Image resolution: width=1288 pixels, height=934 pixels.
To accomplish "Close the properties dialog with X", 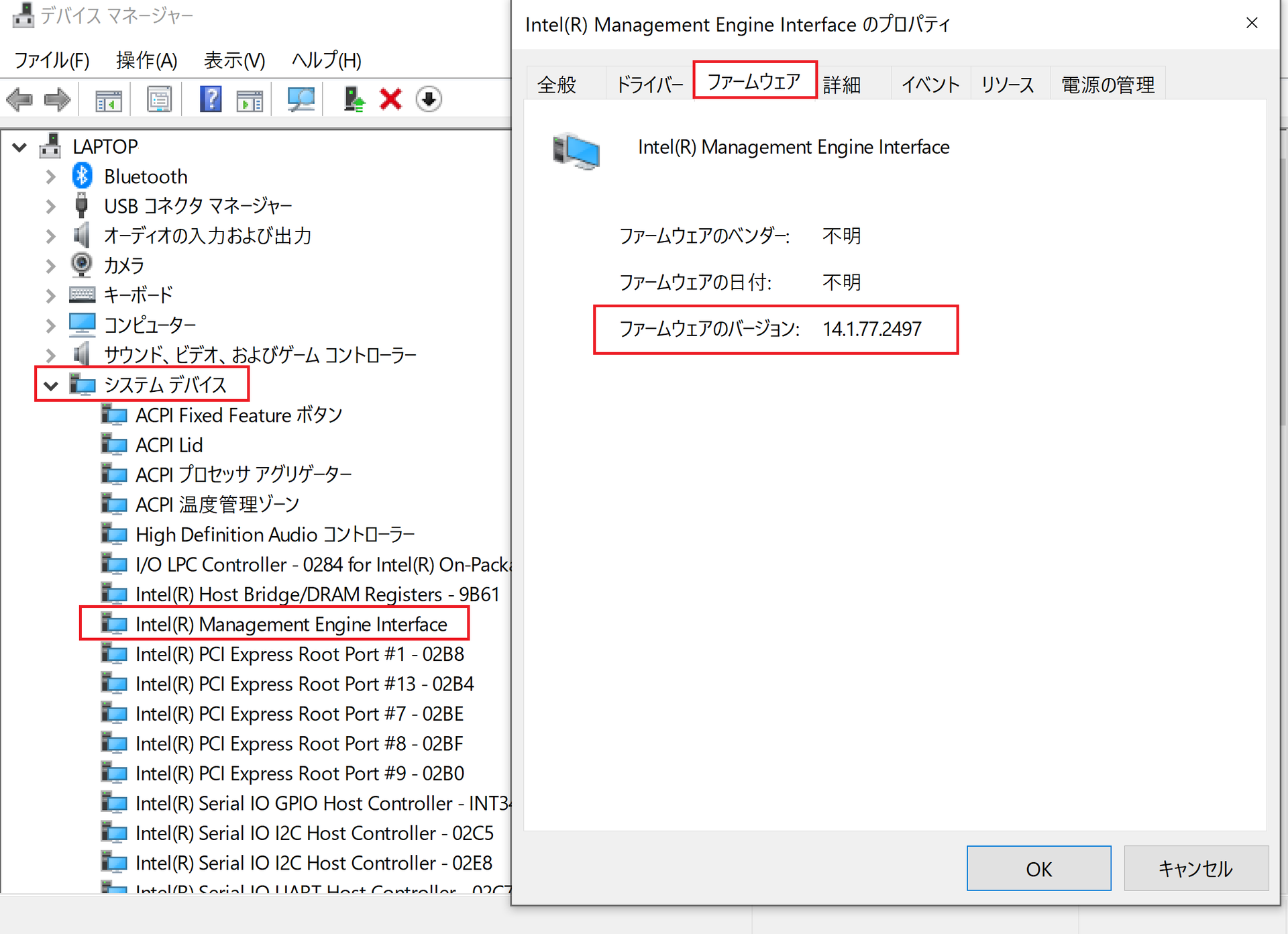I will [1251, 23].
